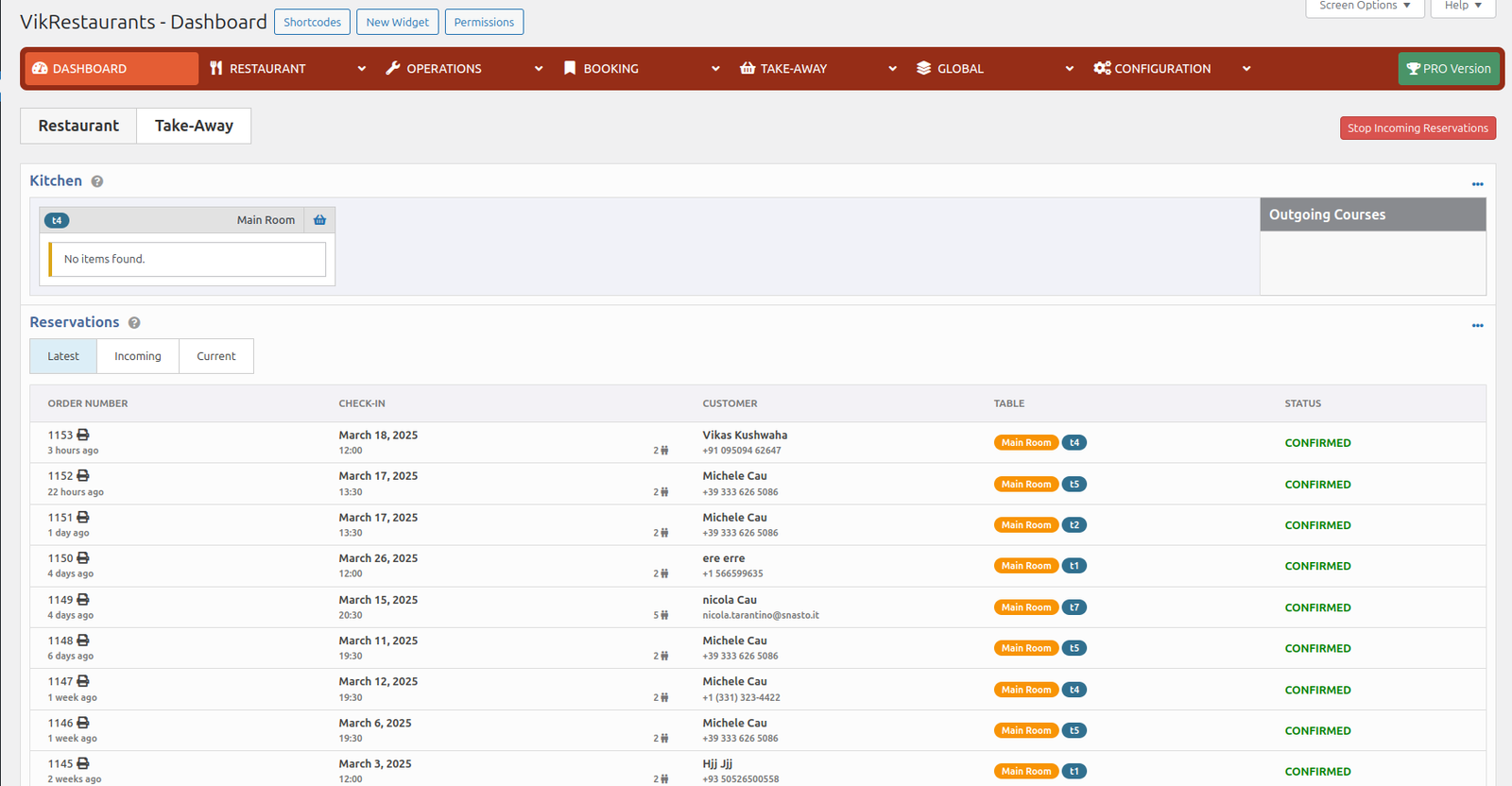Open the Screen Options dropdown
The height and width of the screenshot is (786, 1512).
[1365, 7]
